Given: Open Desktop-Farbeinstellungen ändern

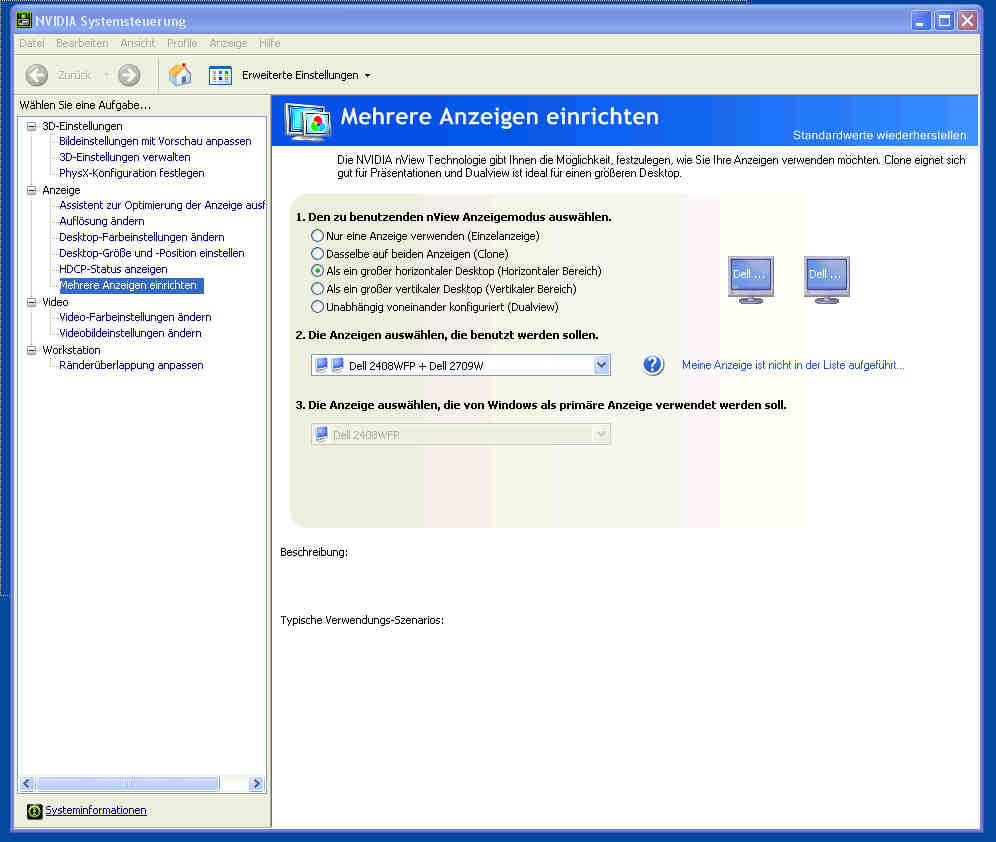Looking at the screenshot, I should pyautogui.click(x=142, y=237).
